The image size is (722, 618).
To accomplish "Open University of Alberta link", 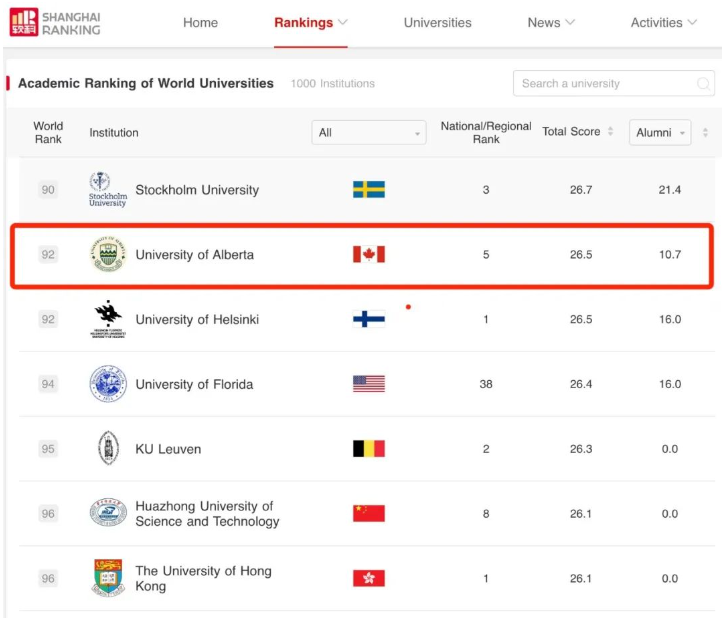I will (194, 255).
